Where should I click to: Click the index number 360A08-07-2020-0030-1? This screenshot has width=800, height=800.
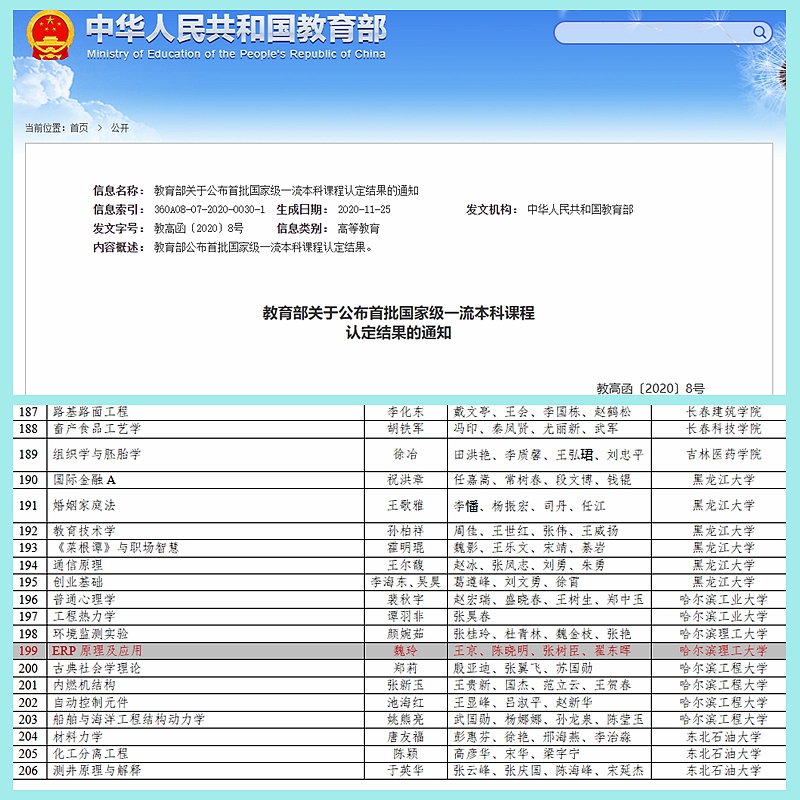coord(209,210)
